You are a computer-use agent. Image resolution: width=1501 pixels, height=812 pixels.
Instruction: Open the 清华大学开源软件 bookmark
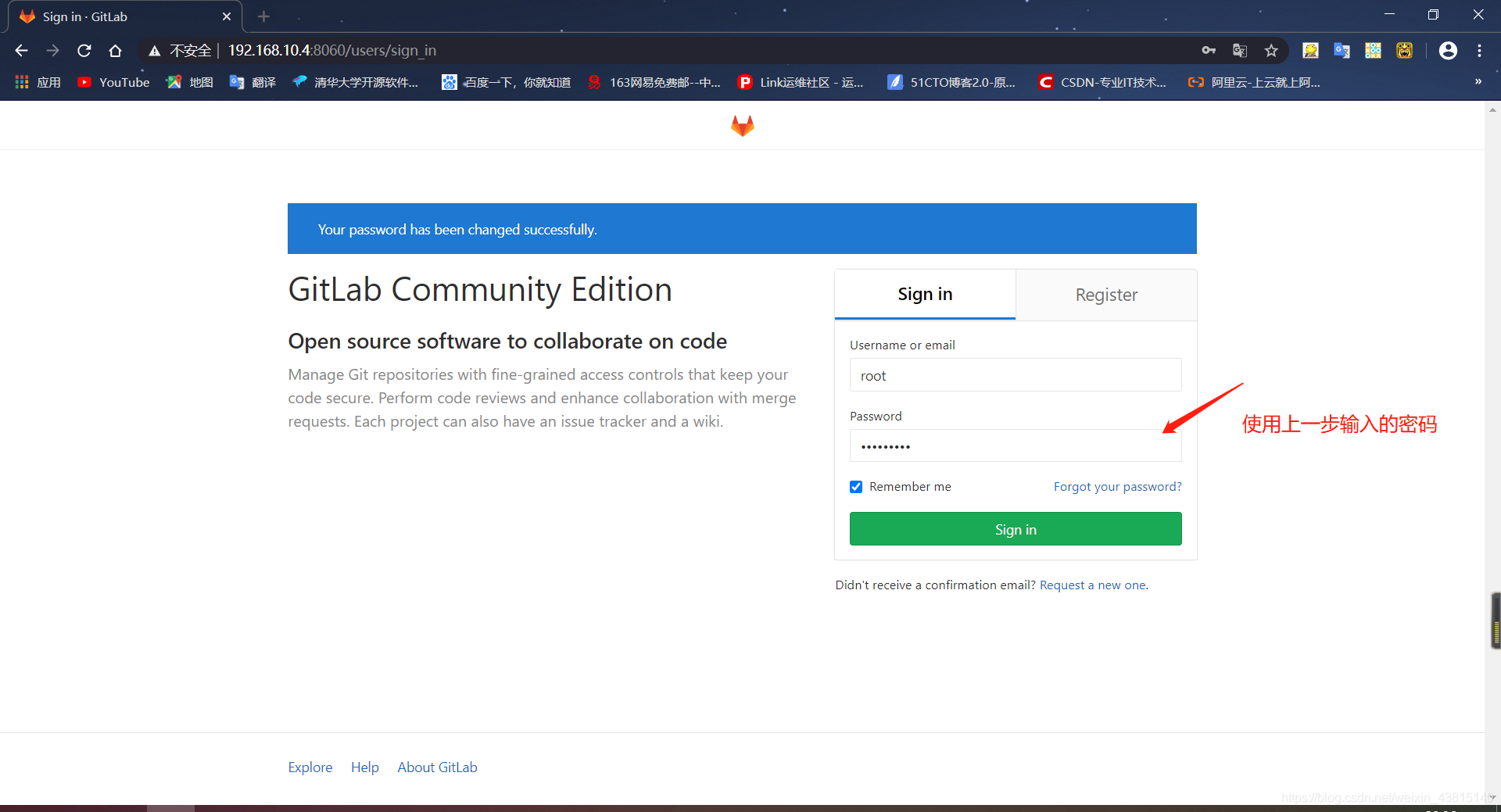(356, 82)
